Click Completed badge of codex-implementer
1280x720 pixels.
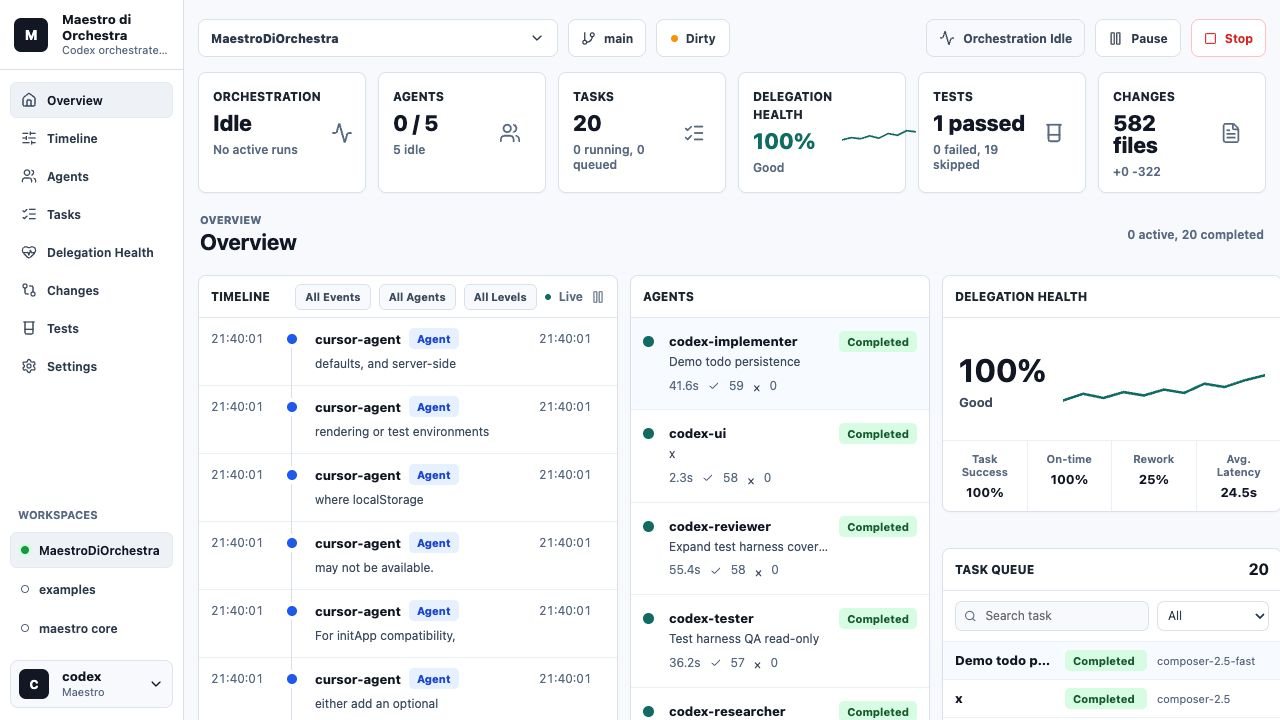878,342
